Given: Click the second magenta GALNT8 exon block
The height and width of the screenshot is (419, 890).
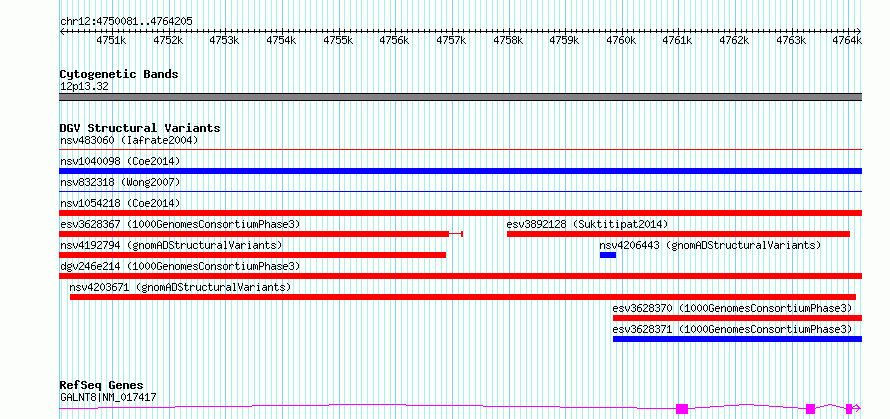Looking at the screenshot, I should pyautogui.click(x=811, y=409).
